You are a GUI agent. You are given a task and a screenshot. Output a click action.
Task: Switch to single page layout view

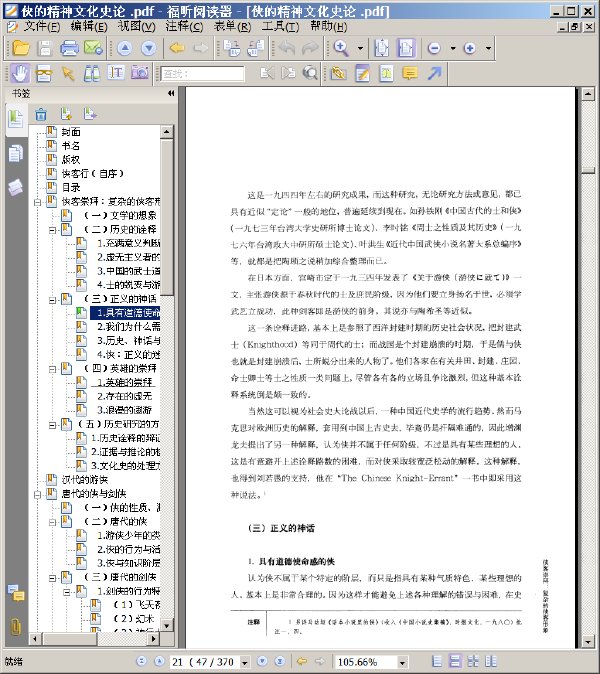click(x=436, y=661)
